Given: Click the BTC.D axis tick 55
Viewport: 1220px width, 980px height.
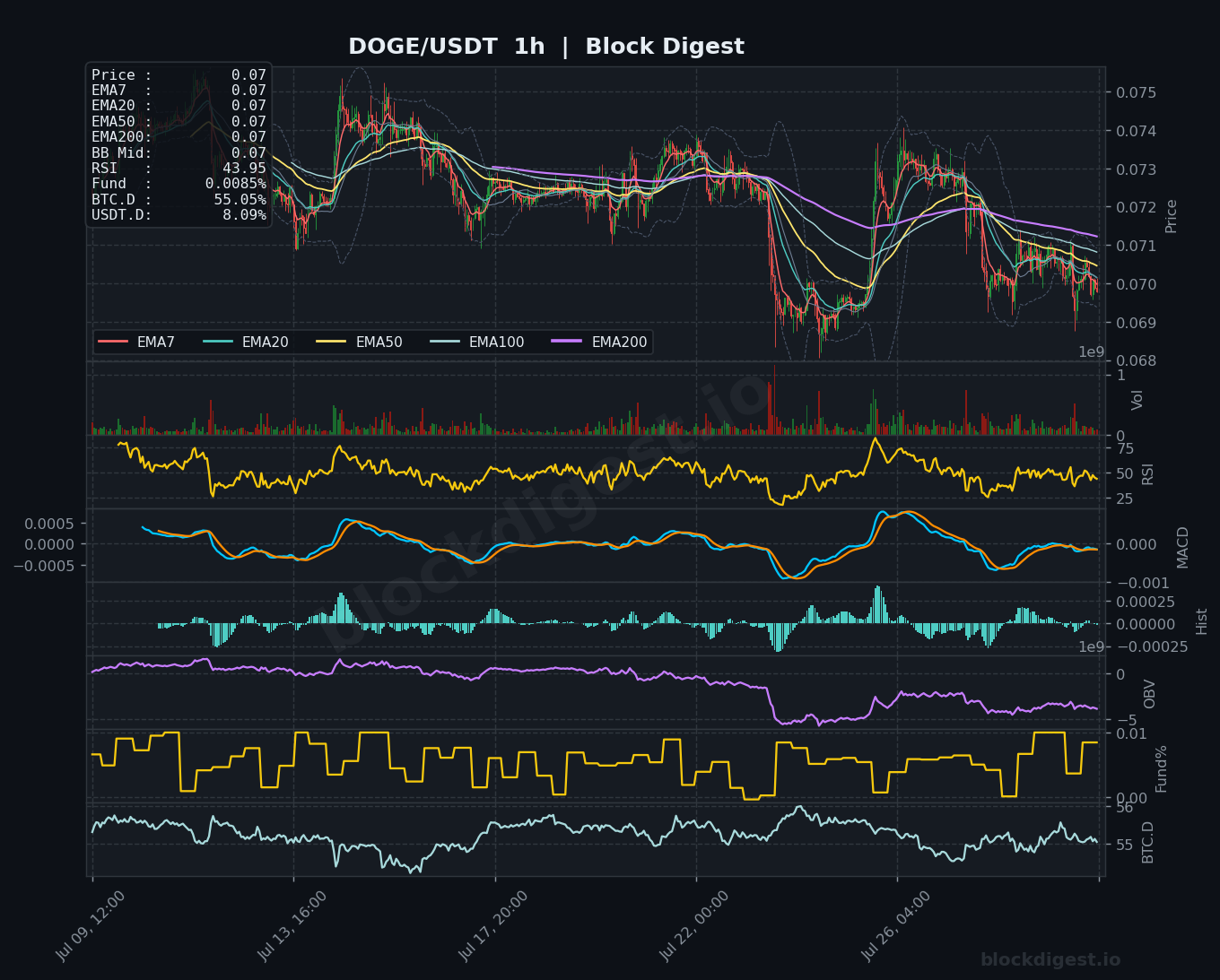Looking at the screenshot, I should tap(1125, 846).
